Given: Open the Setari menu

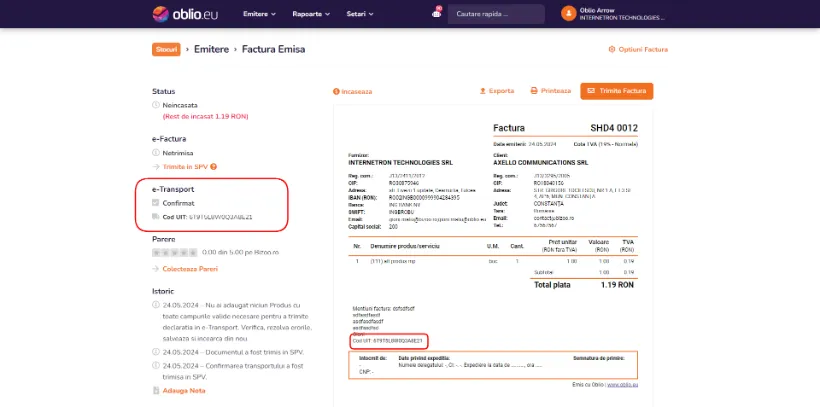Looking at the screenshot, I should [x=360, y=14].
